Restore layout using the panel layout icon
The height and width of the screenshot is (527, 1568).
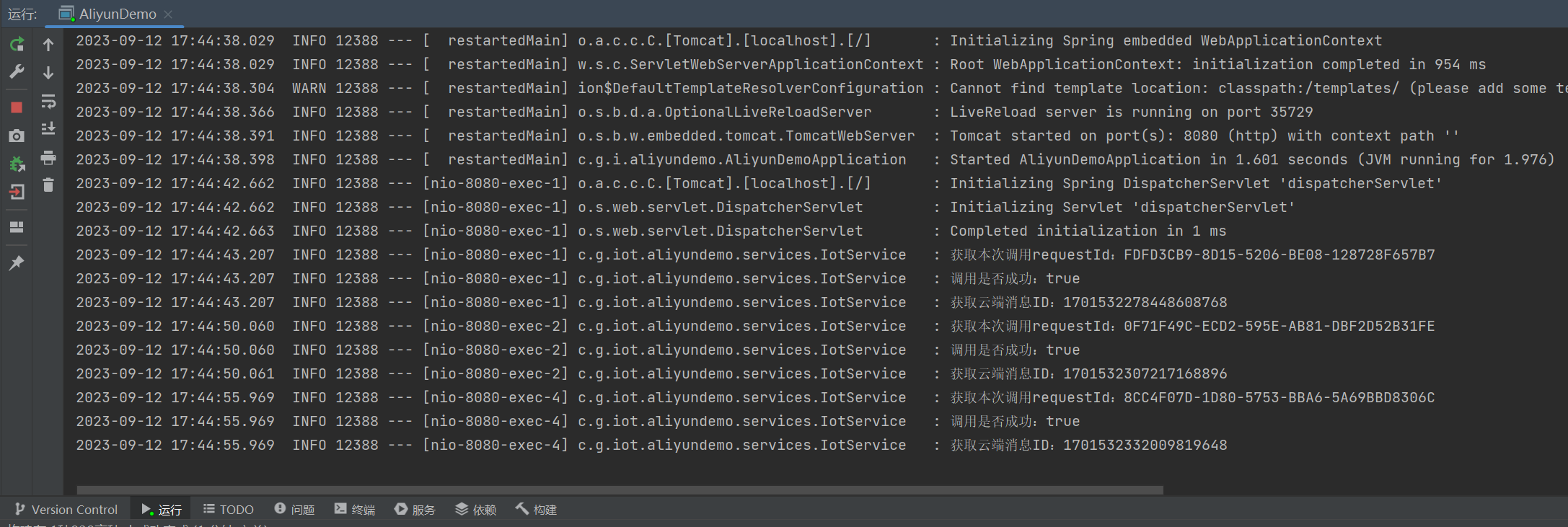pyautogui.click(x=17, y=227)
